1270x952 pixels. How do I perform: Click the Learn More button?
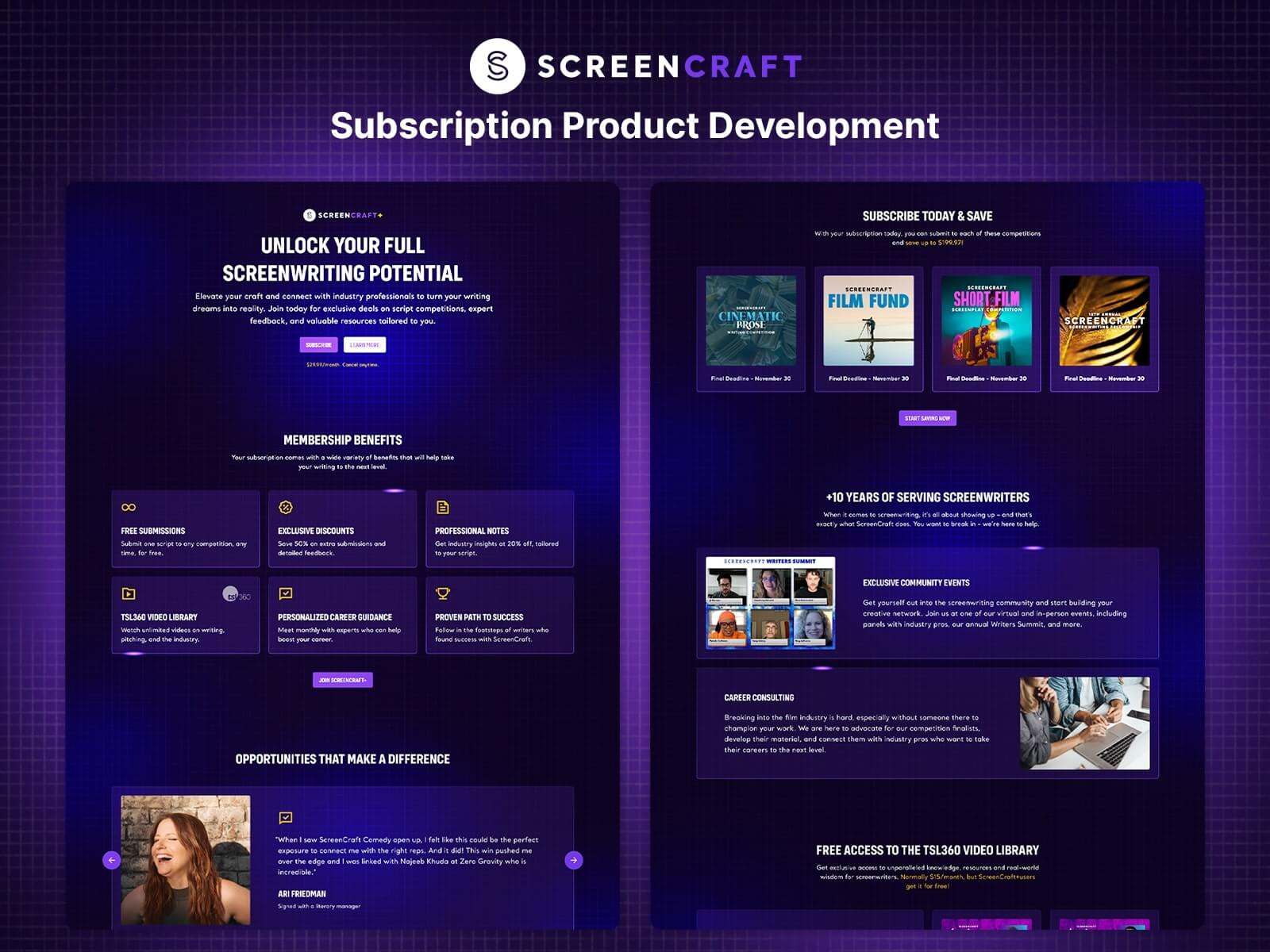(364, 345)
